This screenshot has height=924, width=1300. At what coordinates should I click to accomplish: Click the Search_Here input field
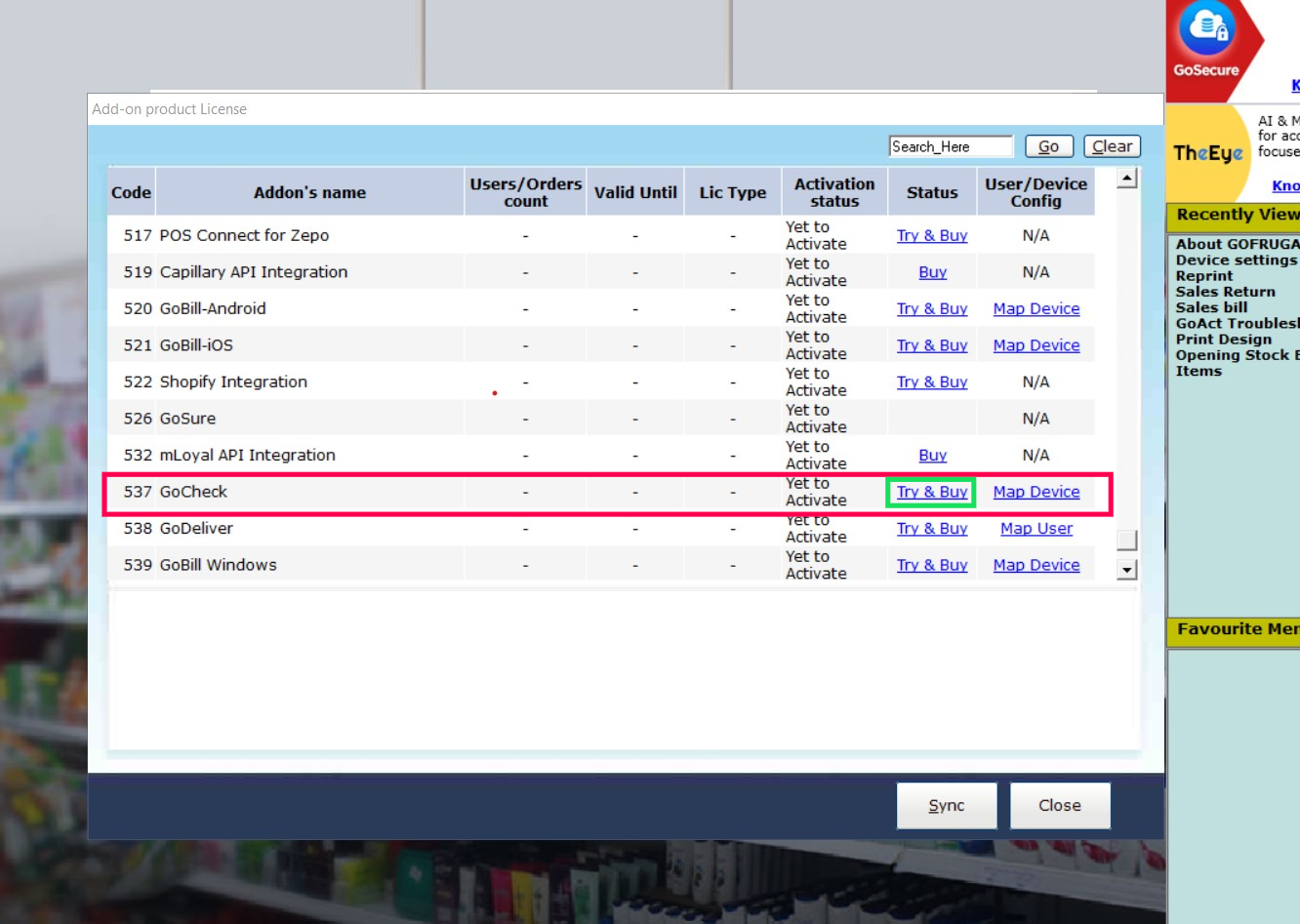pyautogui.click(x=951, y=146)
